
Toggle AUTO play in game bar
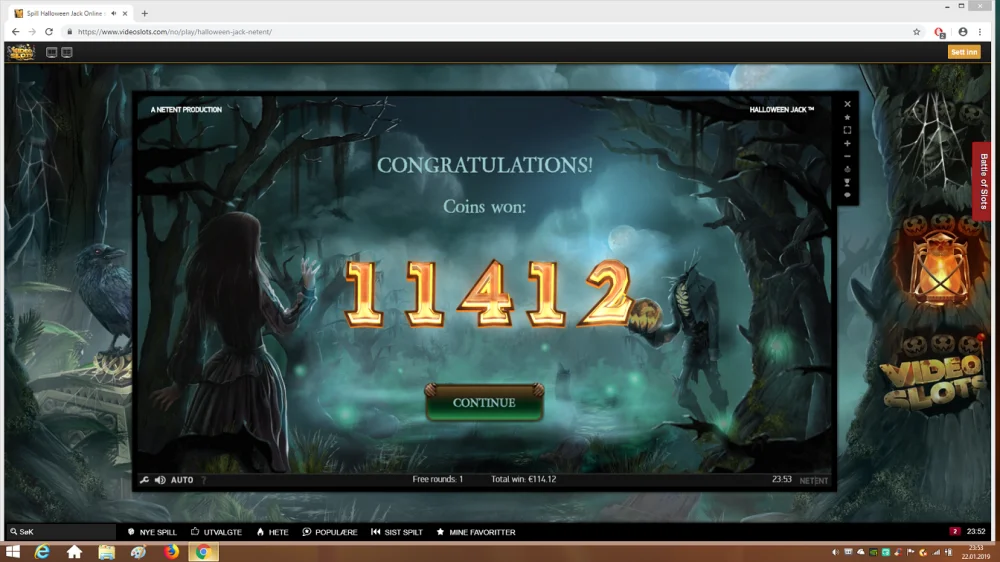click(x=182, y=480)
